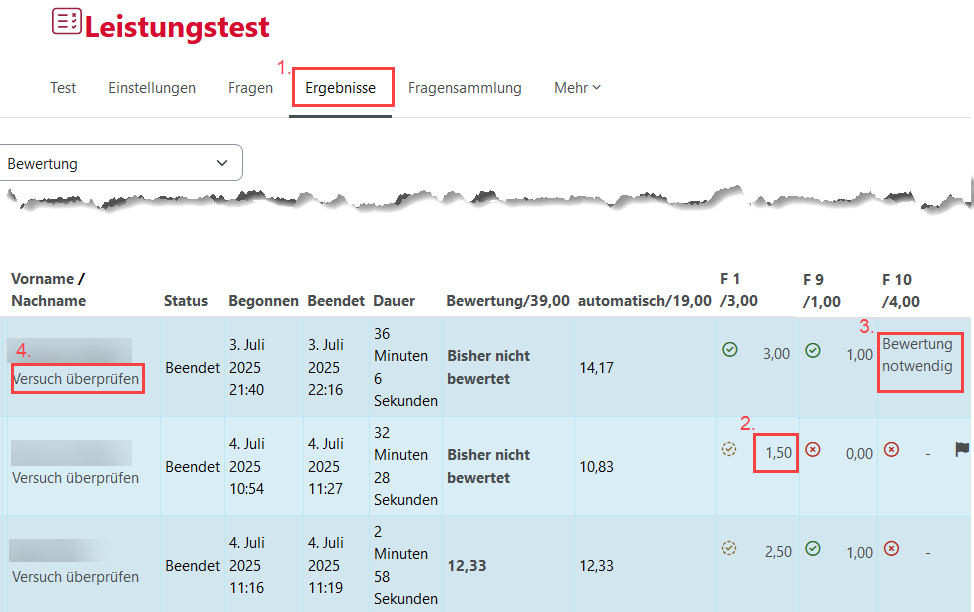
Task: Switch to the Einstellungen tab
Action: (x=151, y=87)
